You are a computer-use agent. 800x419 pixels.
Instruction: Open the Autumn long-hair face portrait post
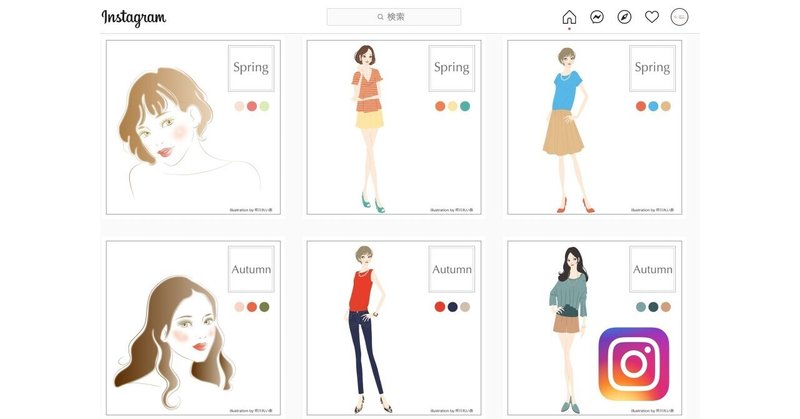tap(193, 328)
